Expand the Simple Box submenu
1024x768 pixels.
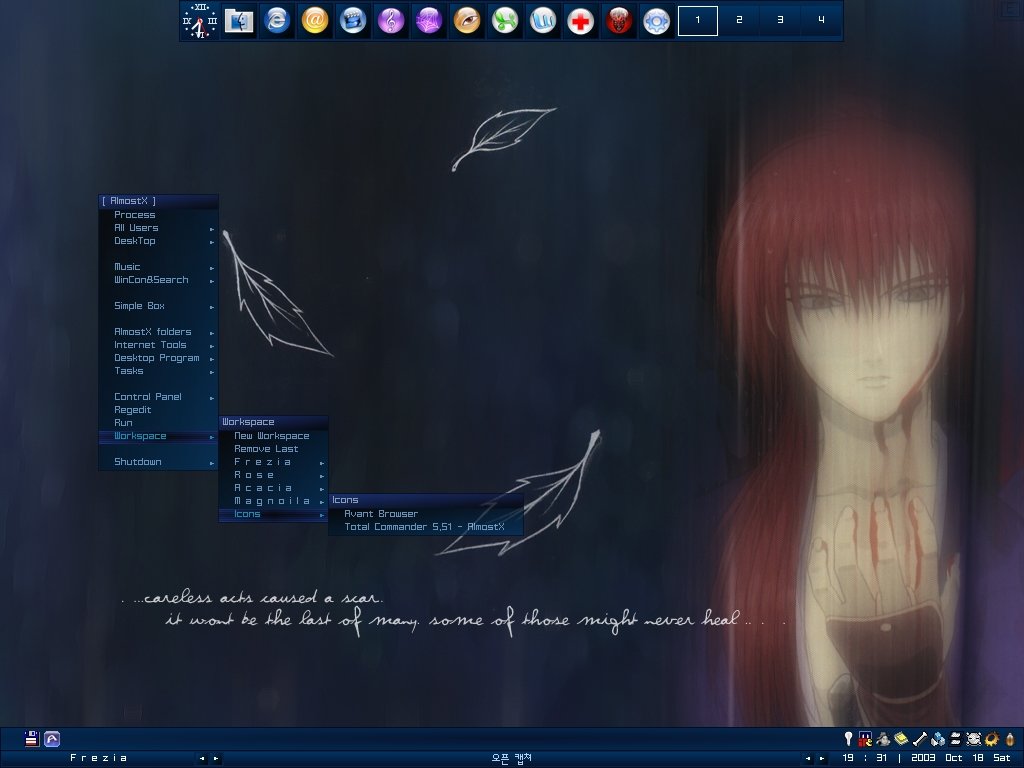[x=159, y=306]
